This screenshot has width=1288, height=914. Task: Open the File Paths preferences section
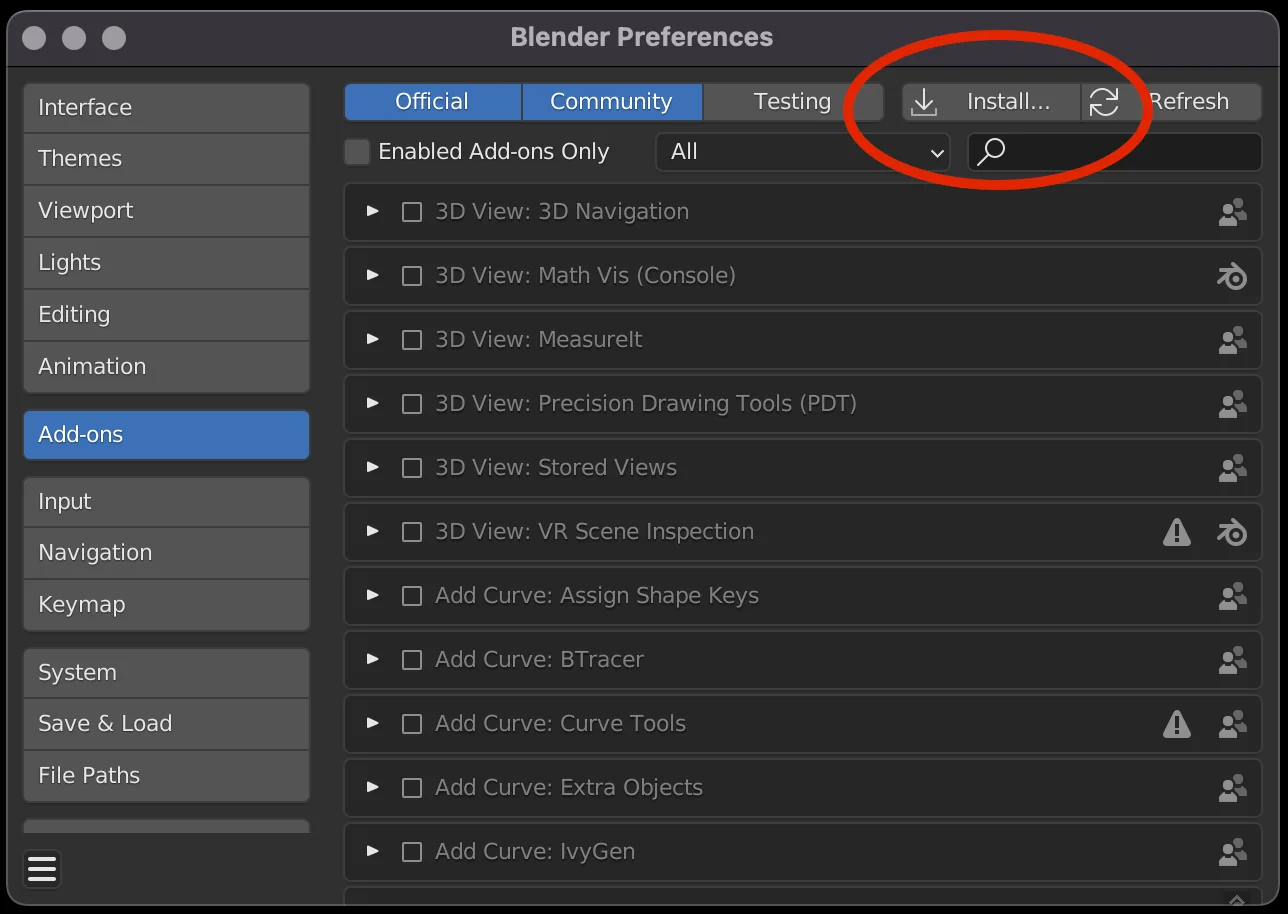[166, 776]
